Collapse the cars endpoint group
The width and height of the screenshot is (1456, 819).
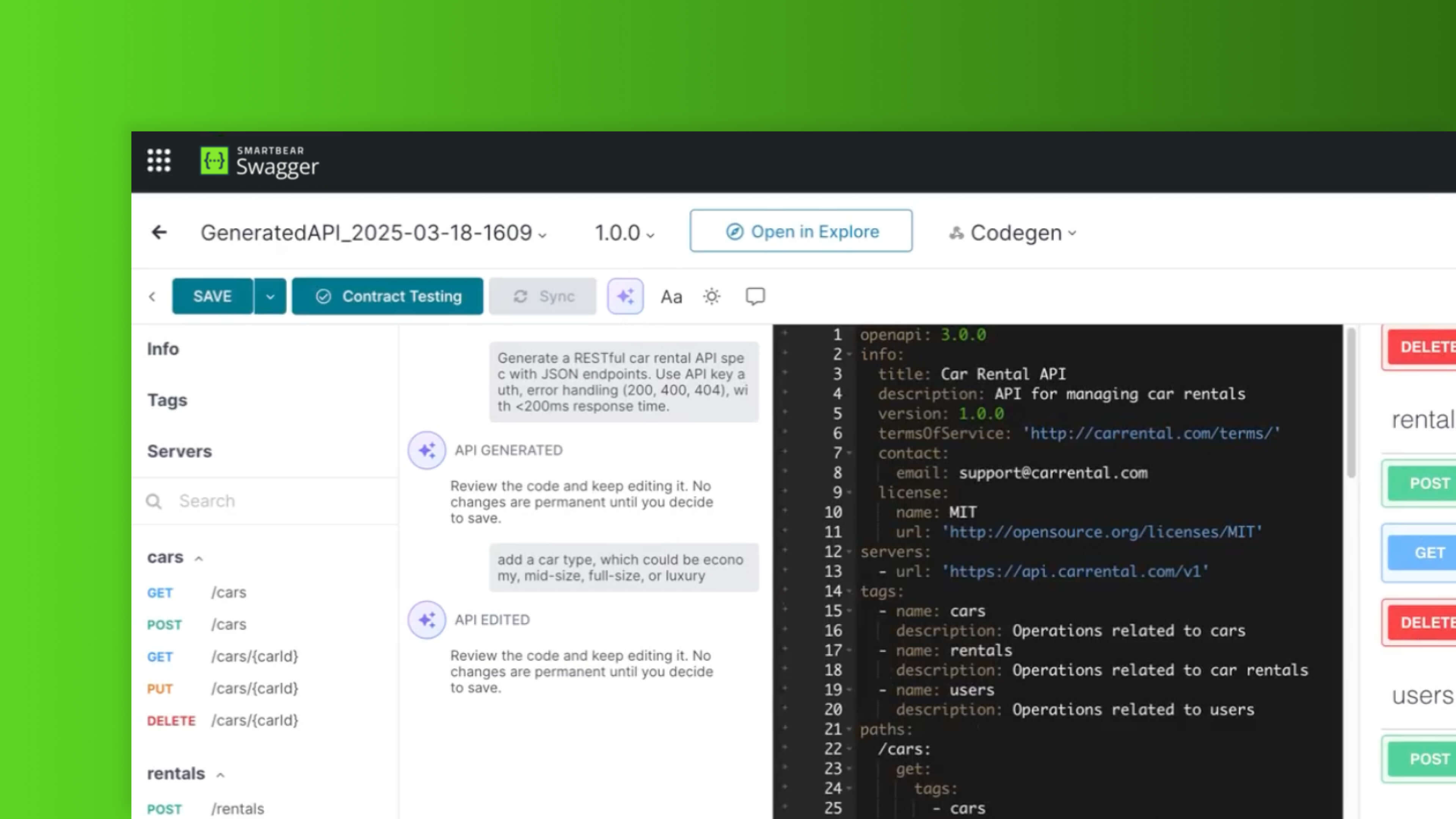tap(199, 559)
